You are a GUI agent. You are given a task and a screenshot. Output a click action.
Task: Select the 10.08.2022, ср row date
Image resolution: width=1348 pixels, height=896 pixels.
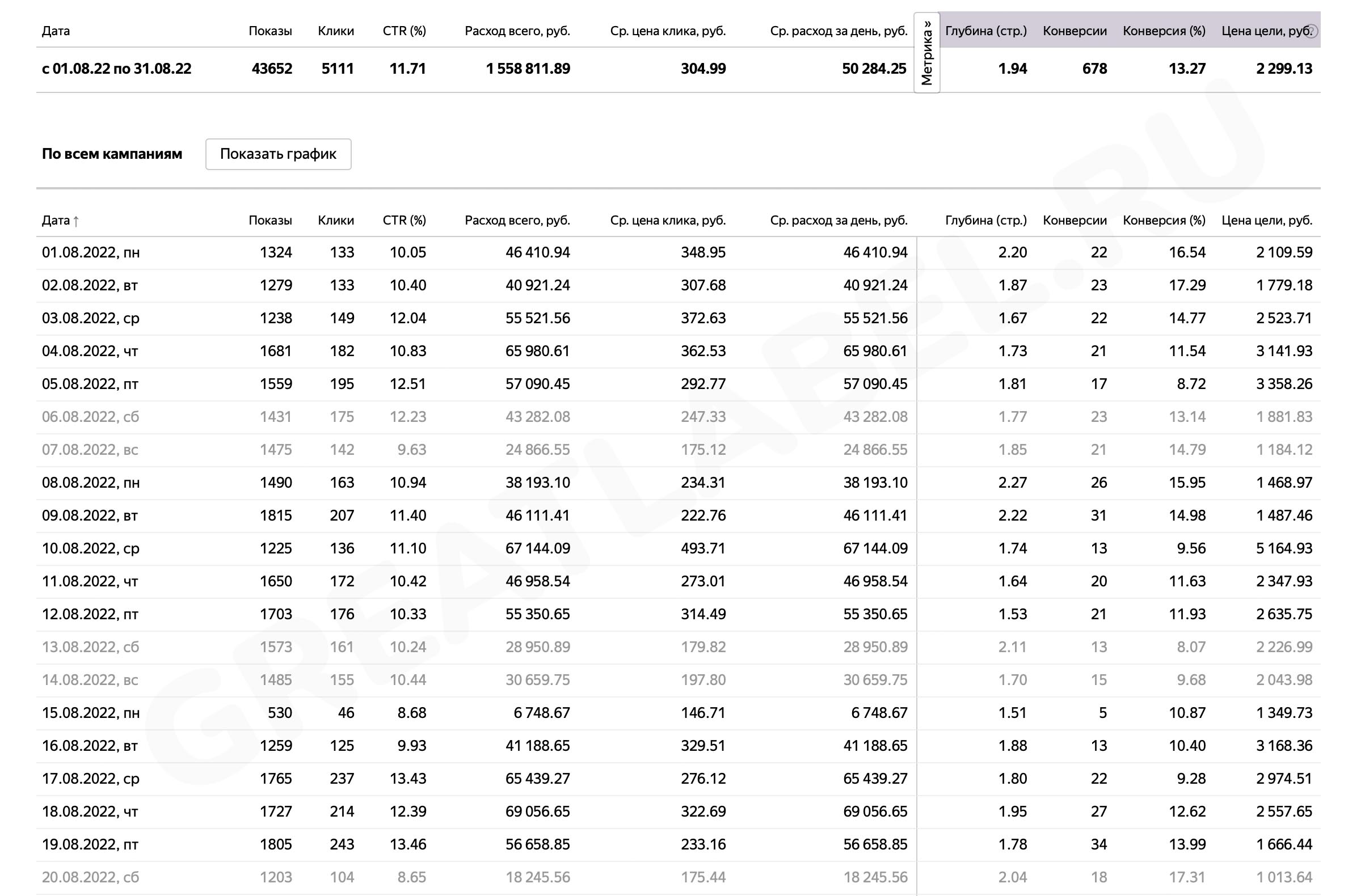coord(91,548)
